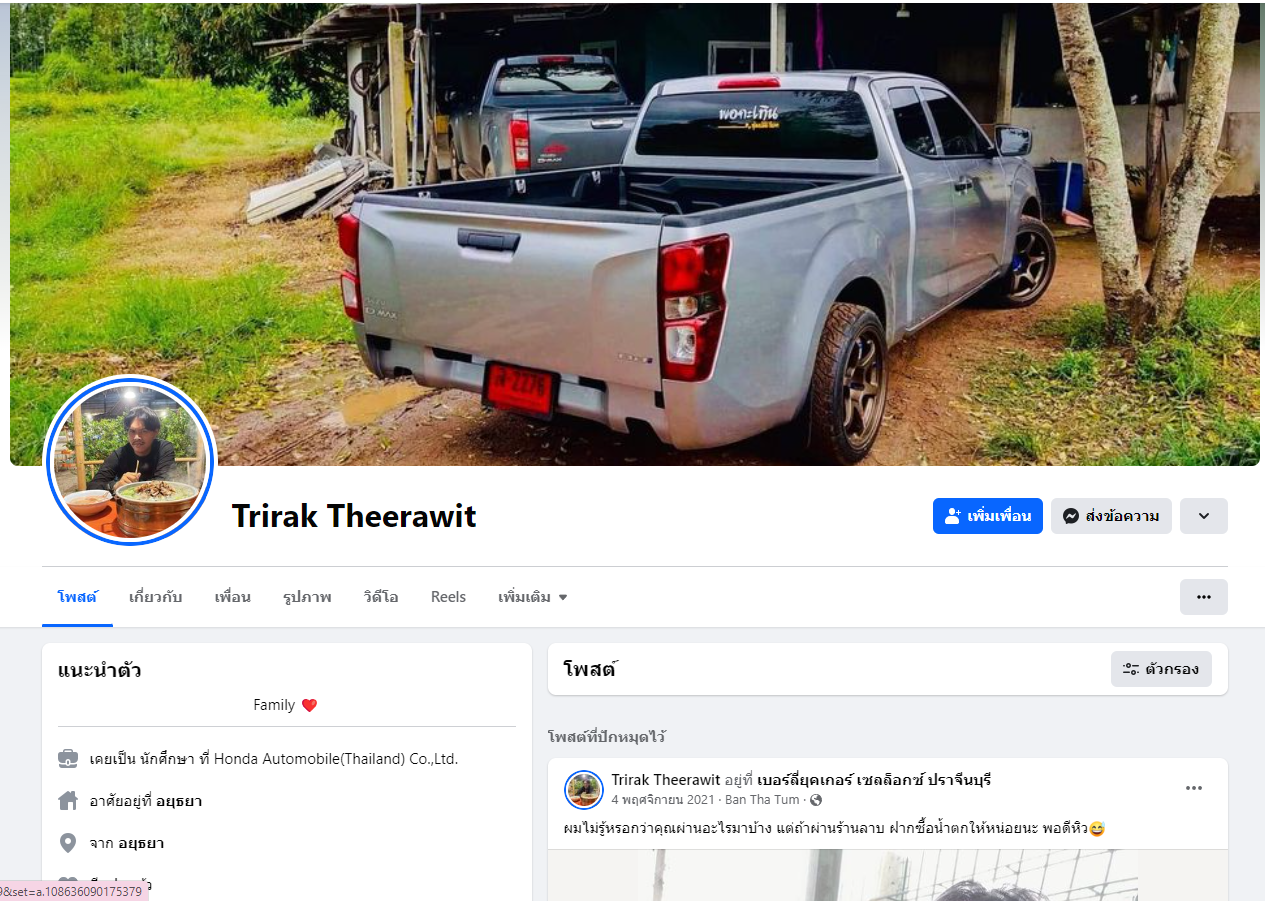Click the add friend person icon
Image resolution: width=1265 pixels, height=901 pixels.
click(952, 516)
